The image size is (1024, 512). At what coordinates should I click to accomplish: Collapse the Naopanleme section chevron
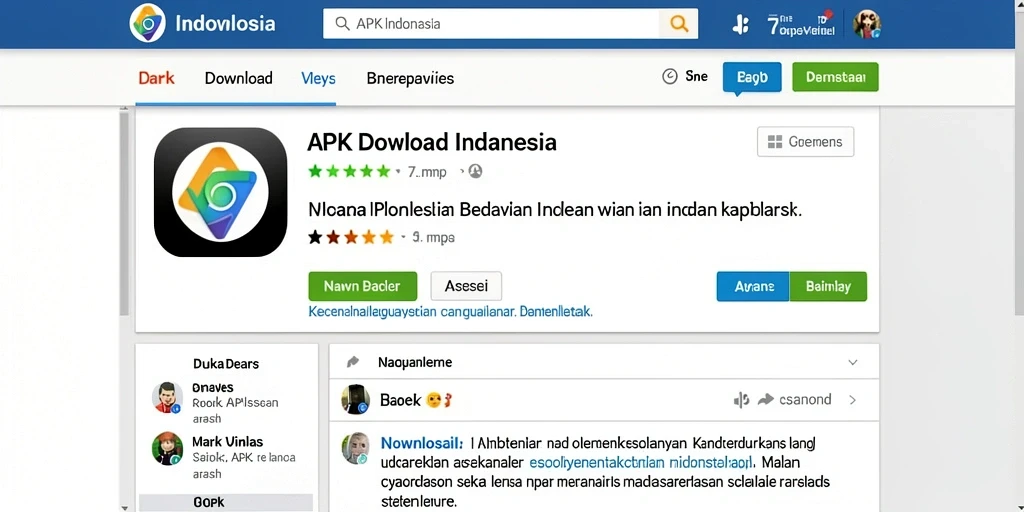852,362
